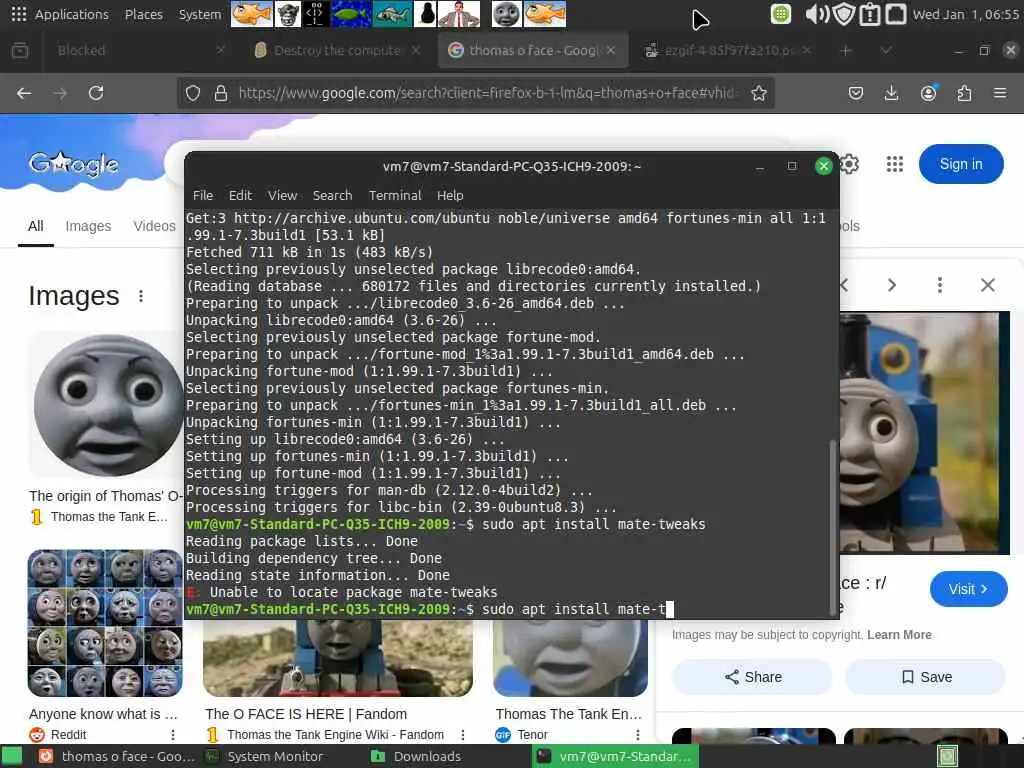This screenshot has width=1024, height=768.
Task: Open a new browser tab
Action: [x=846, y=50]
